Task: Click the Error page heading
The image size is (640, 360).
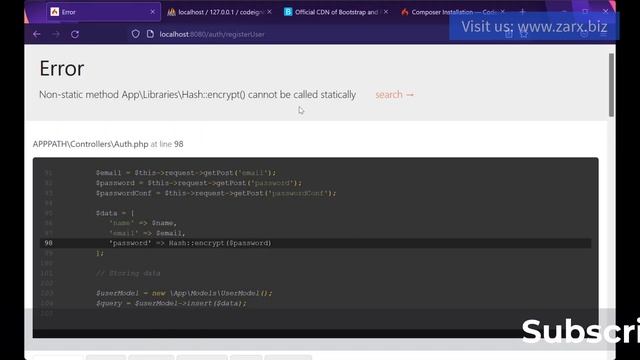Action: coord(62,68)
